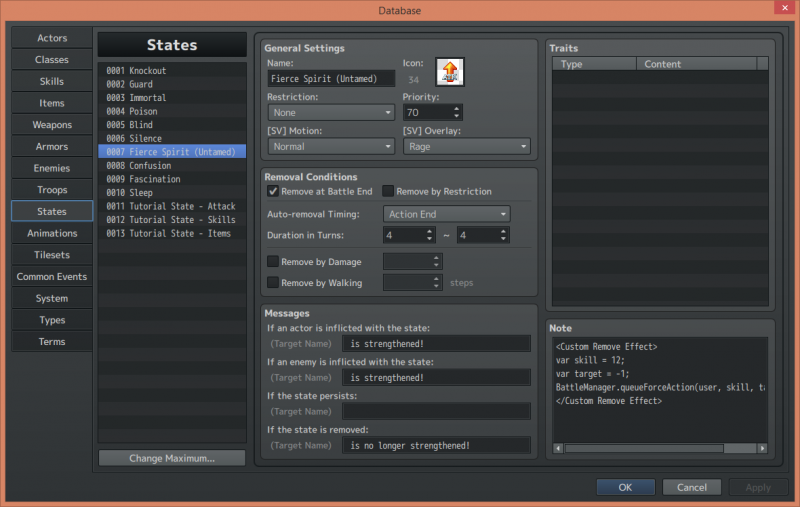Switch to the Terms tab
This screenshot has height=507, width=800.
52,342
